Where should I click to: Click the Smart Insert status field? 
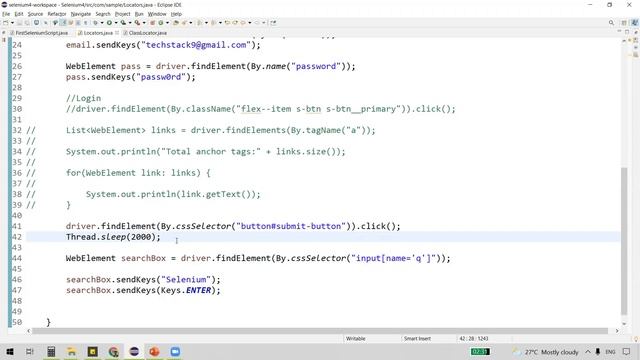click(x=417, y=338)
